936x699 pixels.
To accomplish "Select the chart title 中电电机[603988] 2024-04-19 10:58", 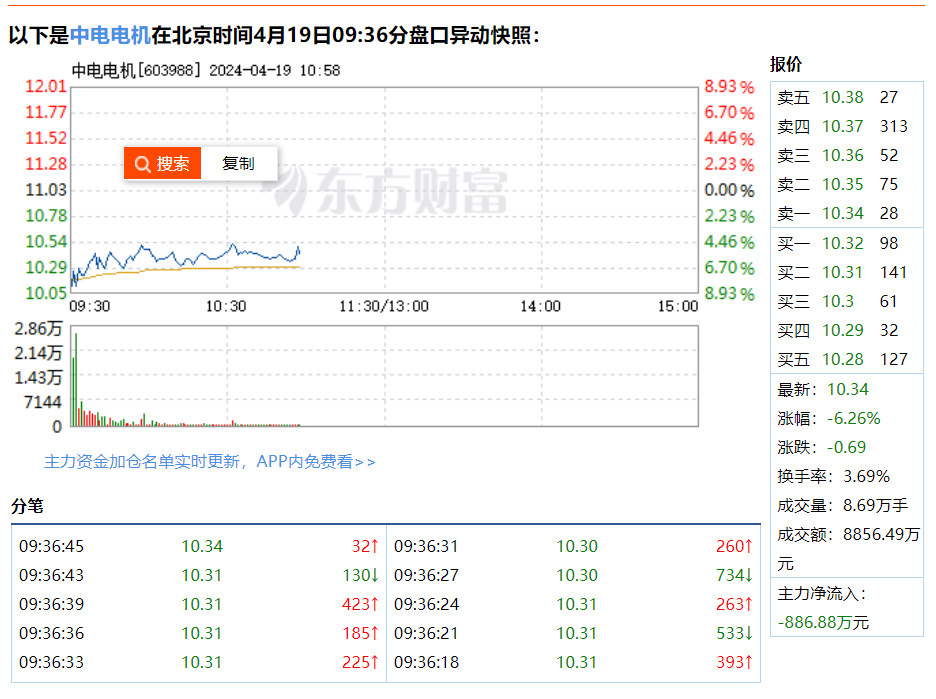I will pyautogui.click(x=206, y=70).
